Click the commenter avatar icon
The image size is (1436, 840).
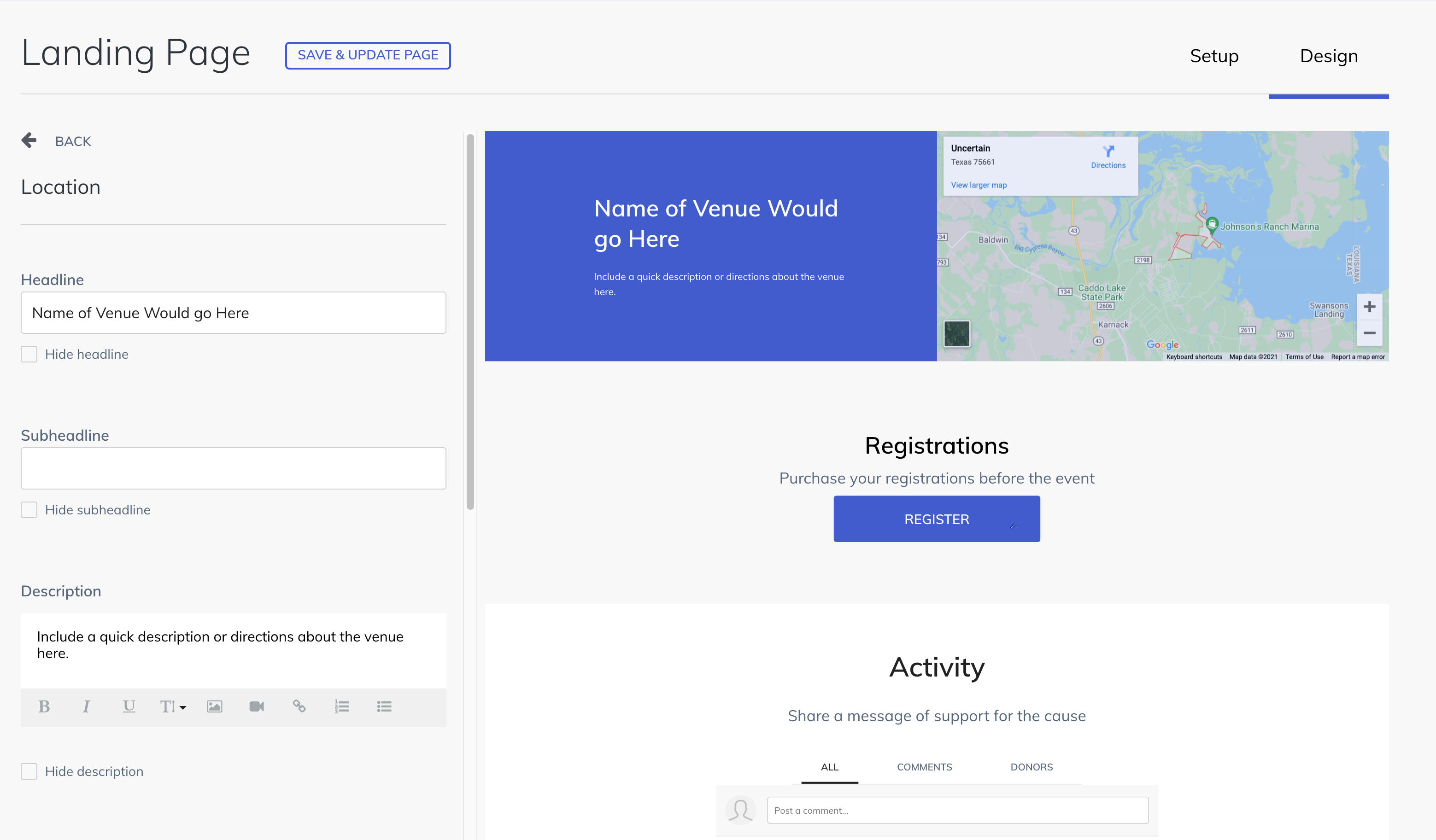click(x=740, y=810)
